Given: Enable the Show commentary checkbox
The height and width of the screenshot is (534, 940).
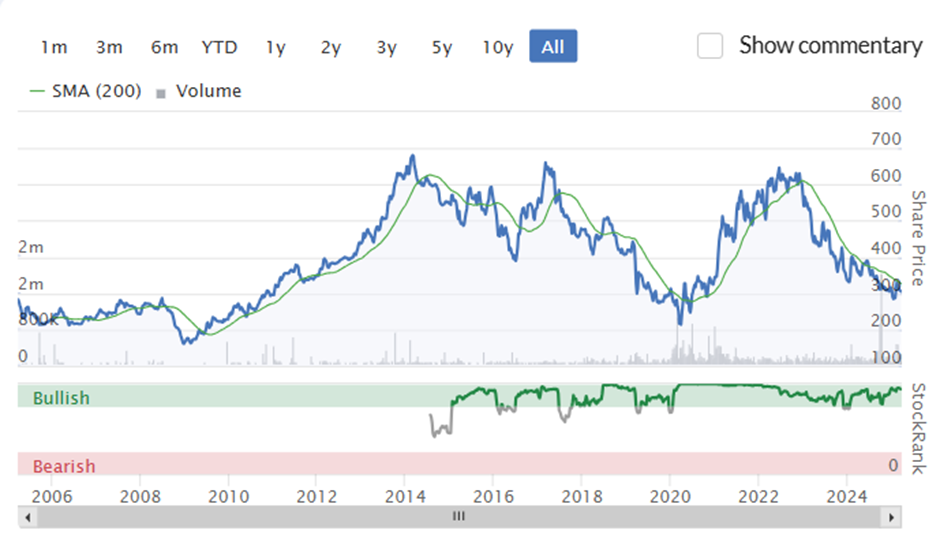Looking at the screenshot, I should (710, 46).
